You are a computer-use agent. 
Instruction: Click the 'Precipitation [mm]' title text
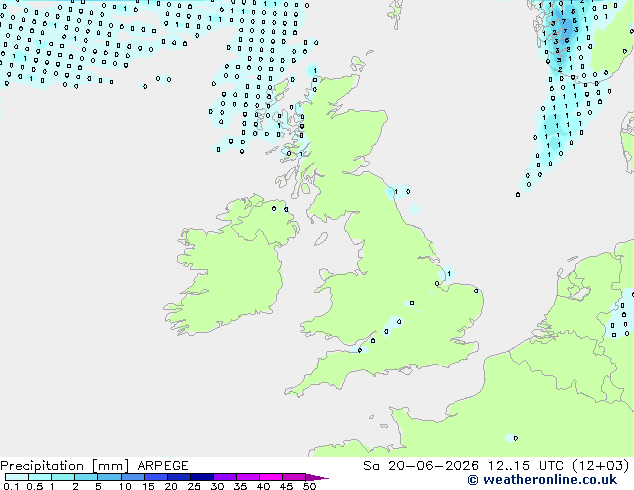(x=65, y=466)
